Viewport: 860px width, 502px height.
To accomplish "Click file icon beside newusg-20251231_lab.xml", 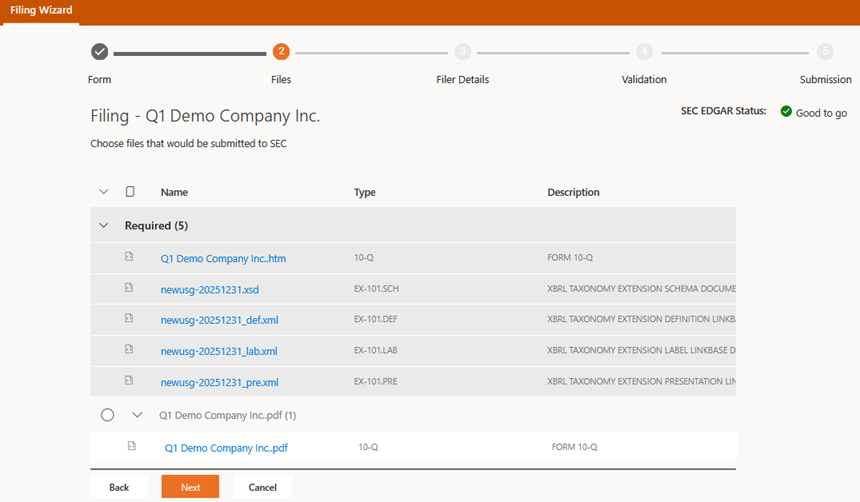I will [129, 349].
